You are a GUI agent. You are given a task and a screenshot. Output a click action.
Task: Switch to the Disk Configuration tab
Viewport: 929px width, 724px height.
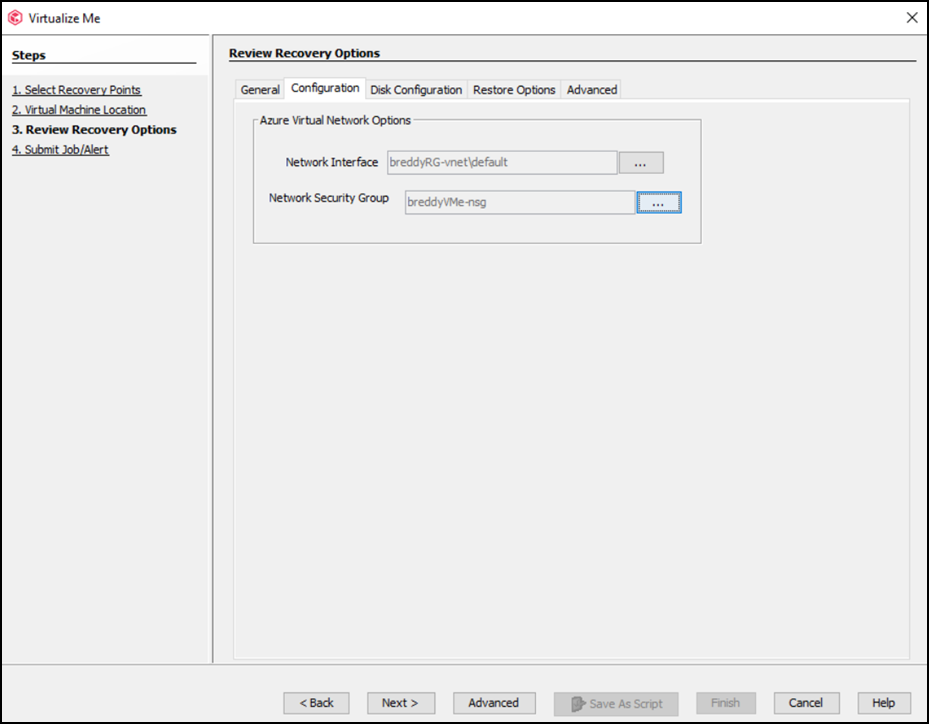[x=416, y=89]
